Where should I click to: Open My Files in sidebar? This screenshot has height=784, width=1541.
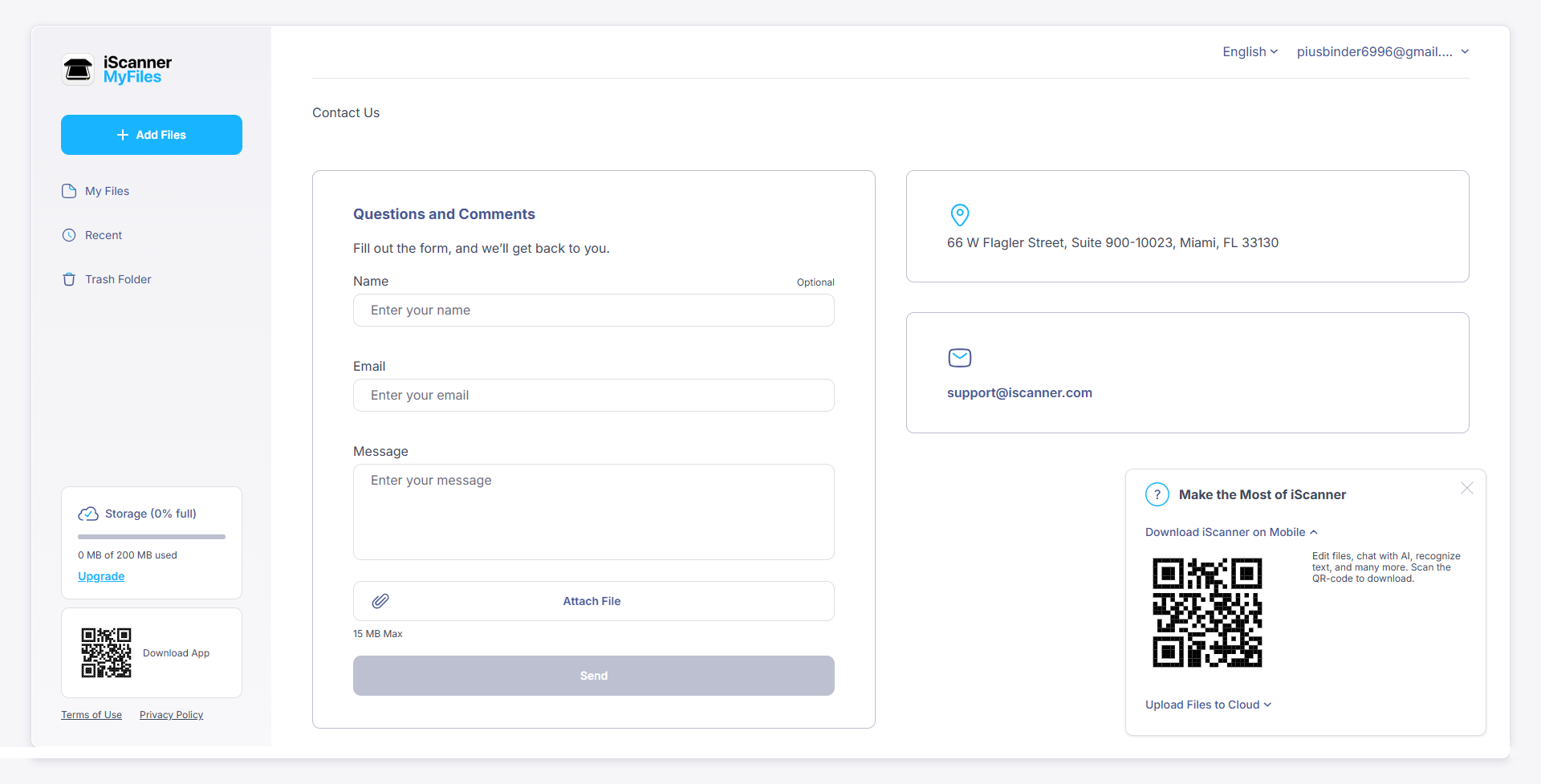pyautogui.click(x=107, y=191)
